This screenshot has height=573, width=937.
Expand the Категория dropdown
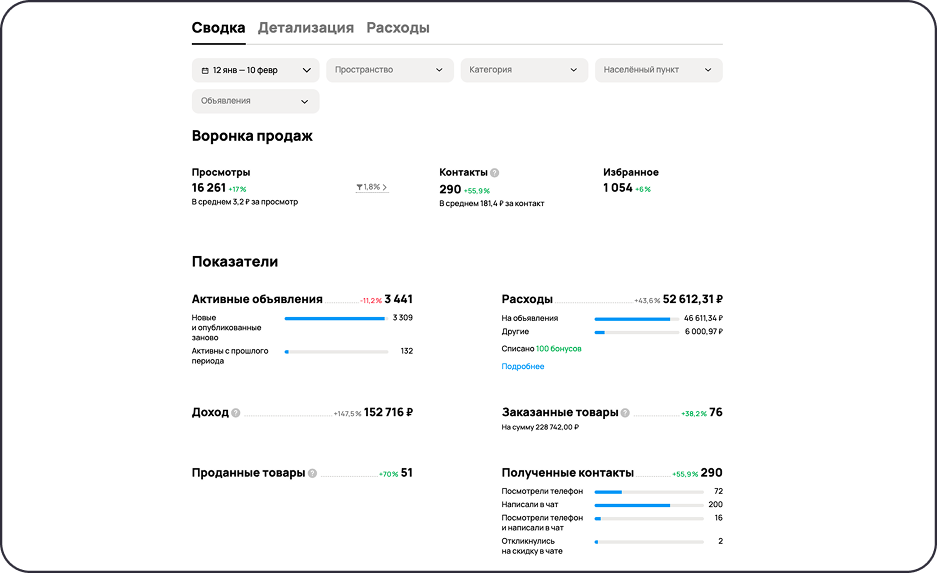pyautogui.click(x=524, y=70)
